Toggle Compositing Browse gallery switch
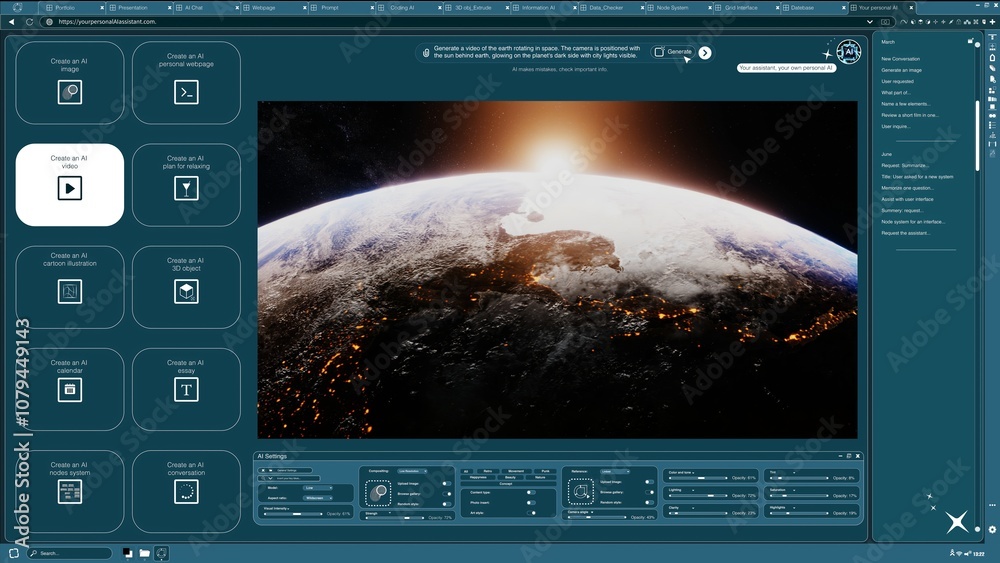Screen dimensions: 1000x563 tap(446, 494)
